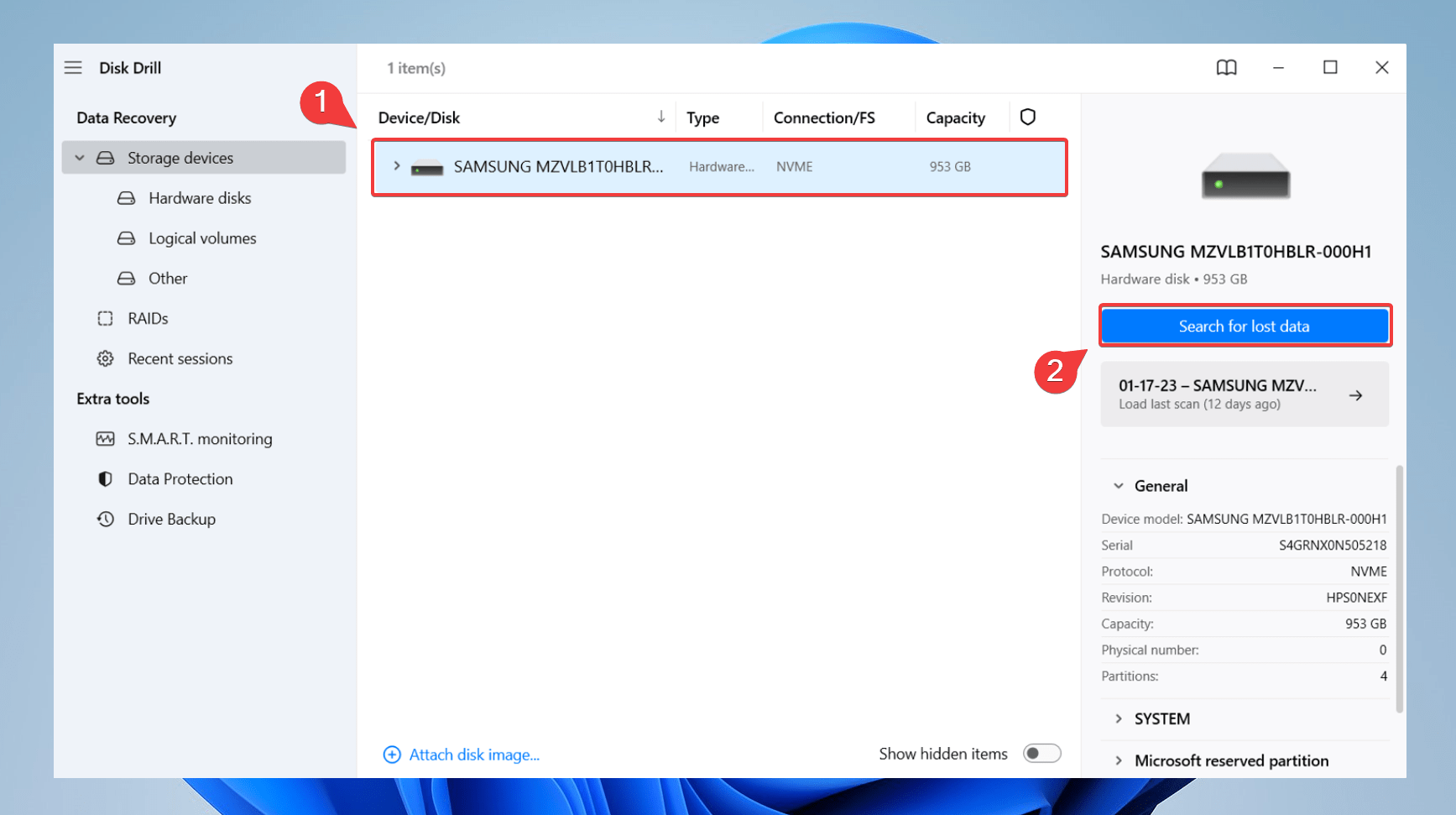The height and width of the screenshot is (815, 1456).
Task: Click the sort arrow in Device/Disk header
Action: click(661, 117)
